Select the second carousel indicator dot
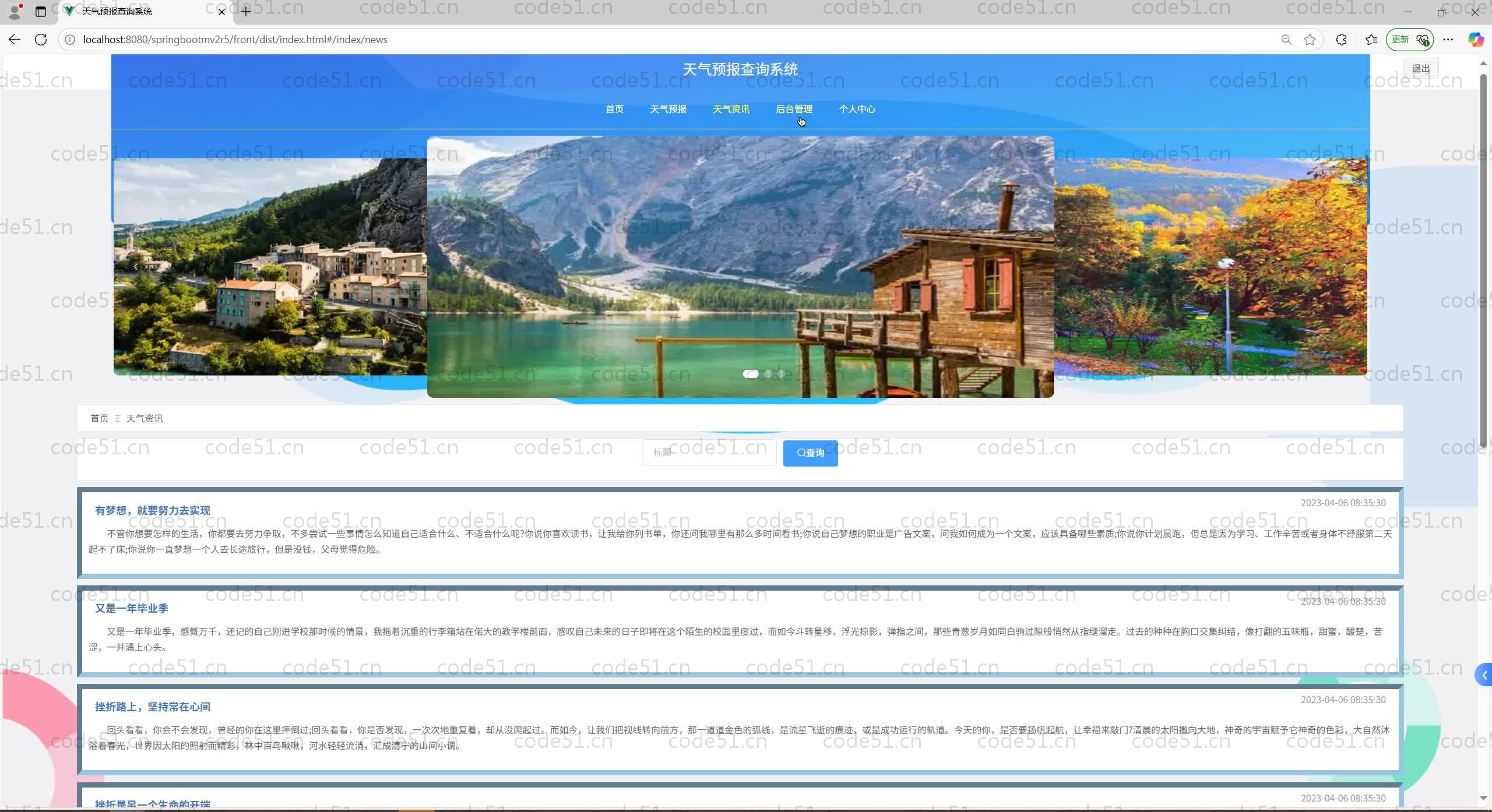 point(768,374)
